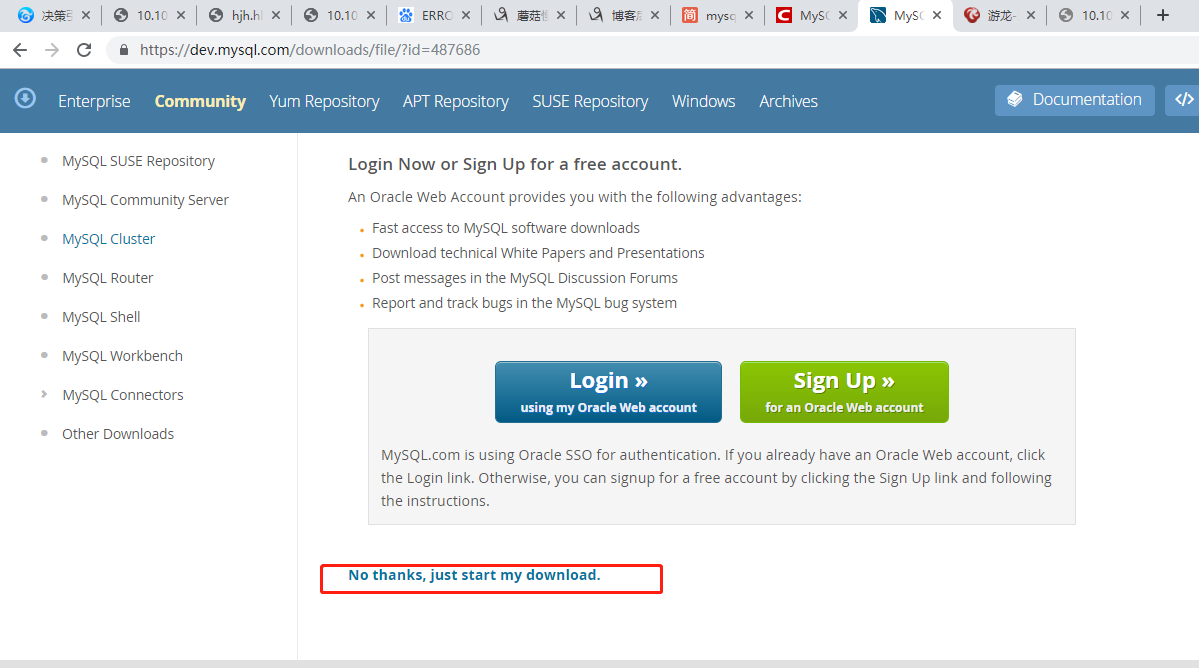Reload the page with the refresh icon
The height and width of the screenshot is (668, 1199).
84,50
